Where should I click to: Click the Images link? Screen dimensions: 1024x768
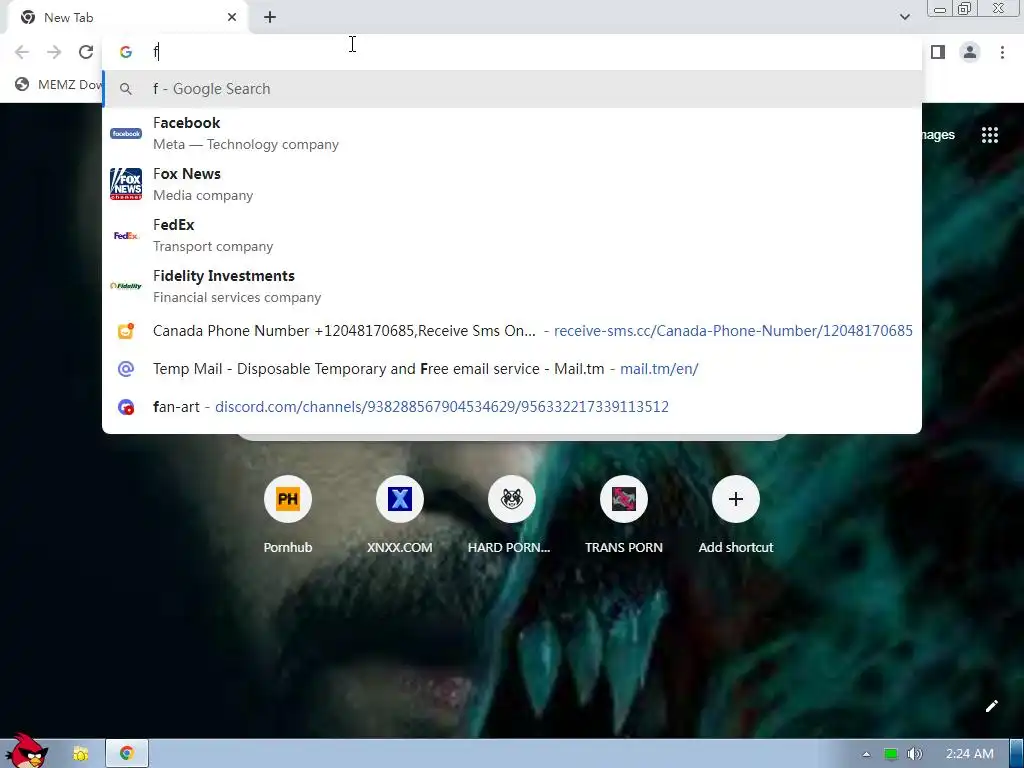click(938, 135)
